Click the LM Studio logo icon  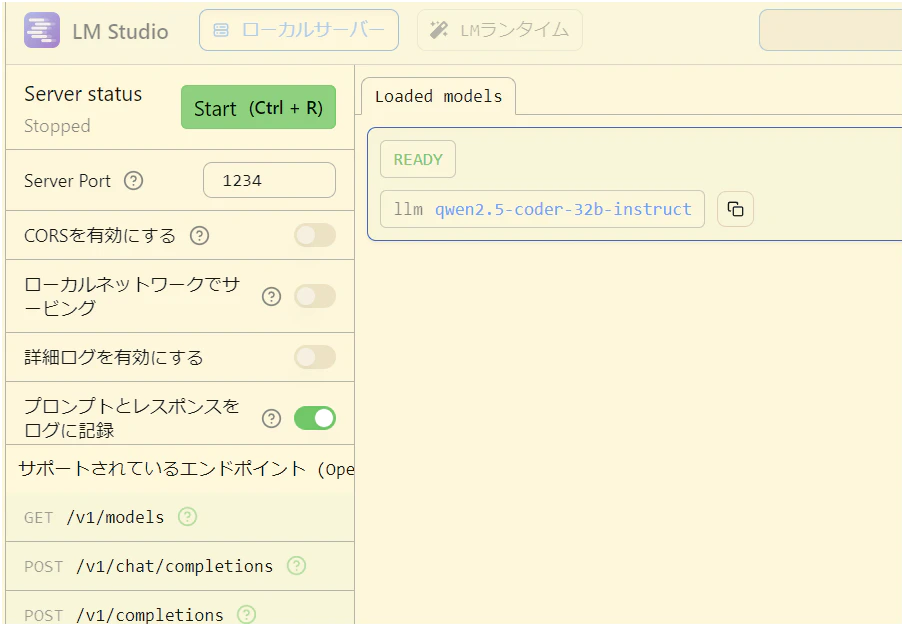pos(42,30)
